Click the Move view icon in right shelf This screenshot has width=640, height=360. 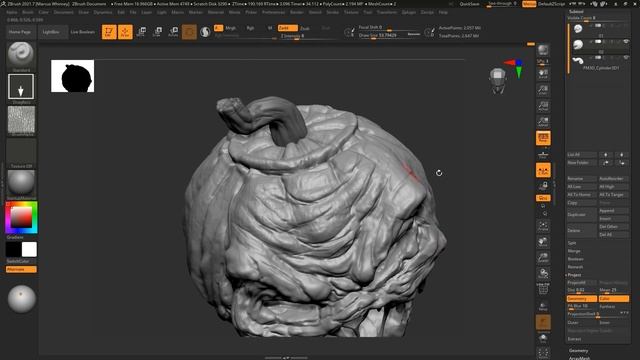click(543, 242)
